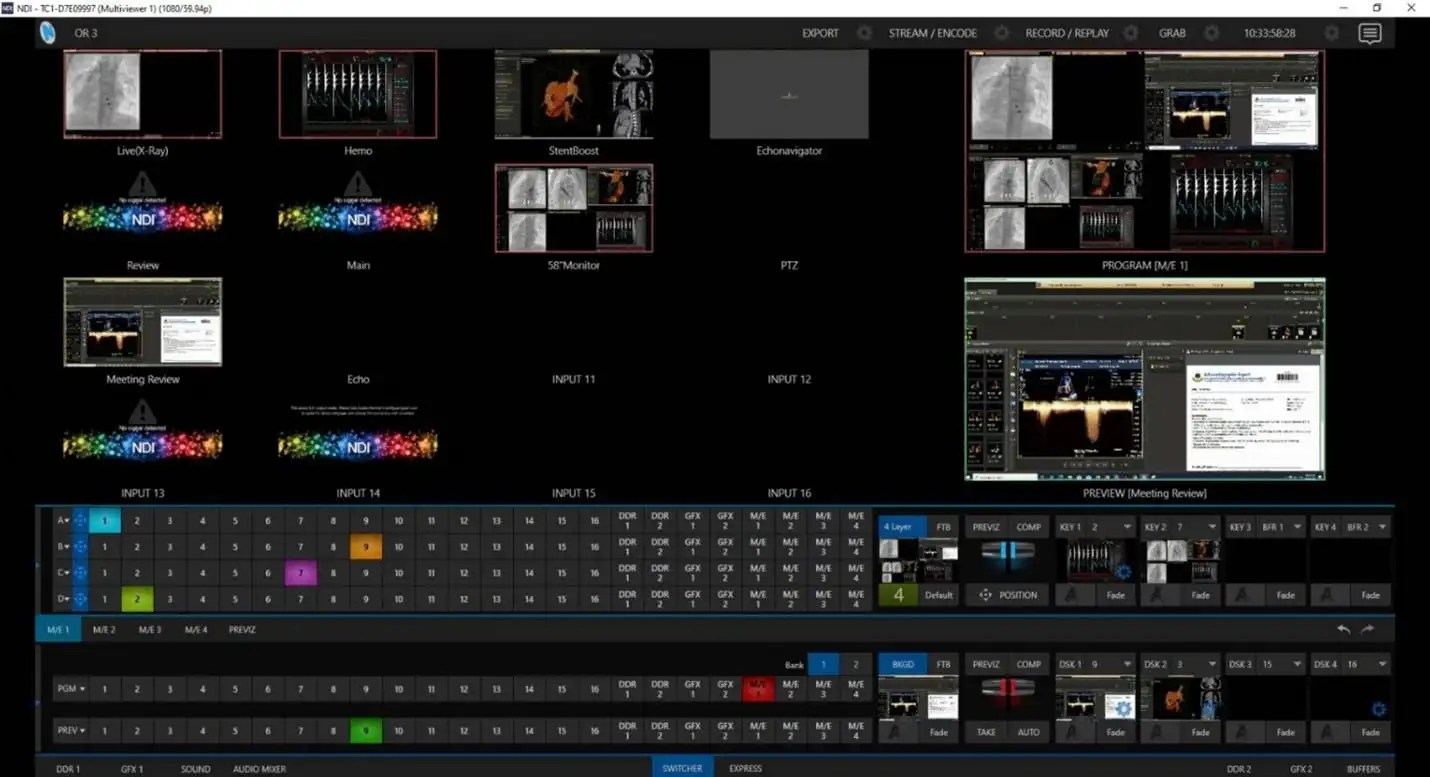
Task: Click the Grab configuration gear icon
Action: coord(1211,33)
